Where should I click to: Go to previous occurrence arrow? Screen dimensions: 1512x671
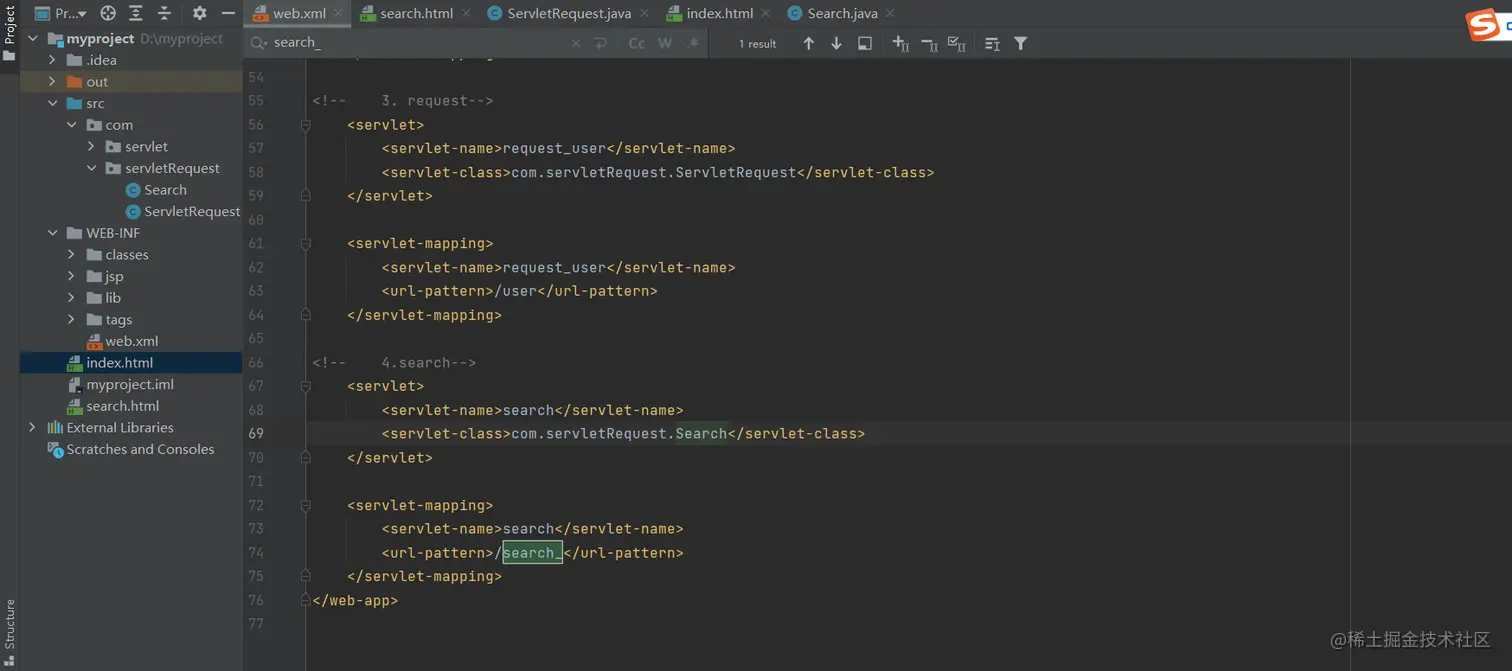click(x=808, y=43)
